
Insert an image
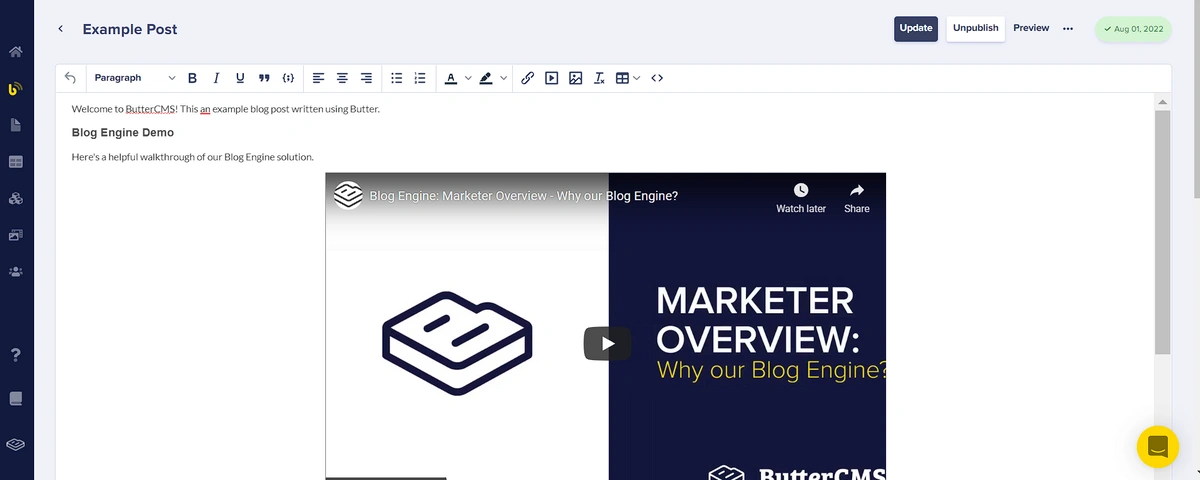point(575,78)
